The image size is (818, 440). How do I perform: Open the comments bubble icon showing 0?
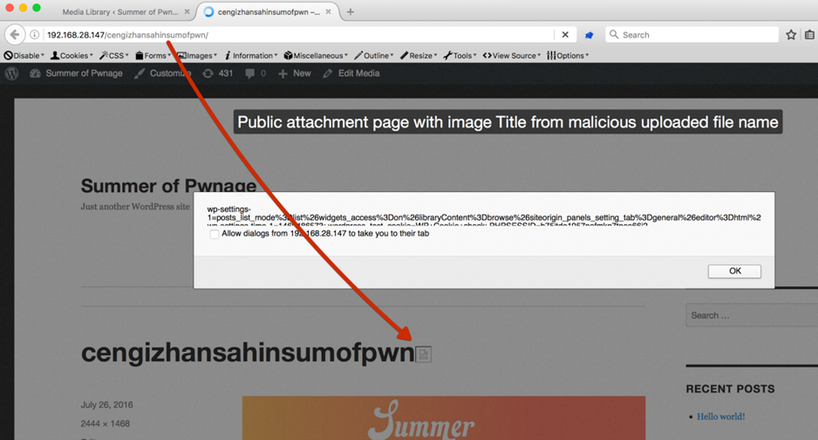[256, 74]
